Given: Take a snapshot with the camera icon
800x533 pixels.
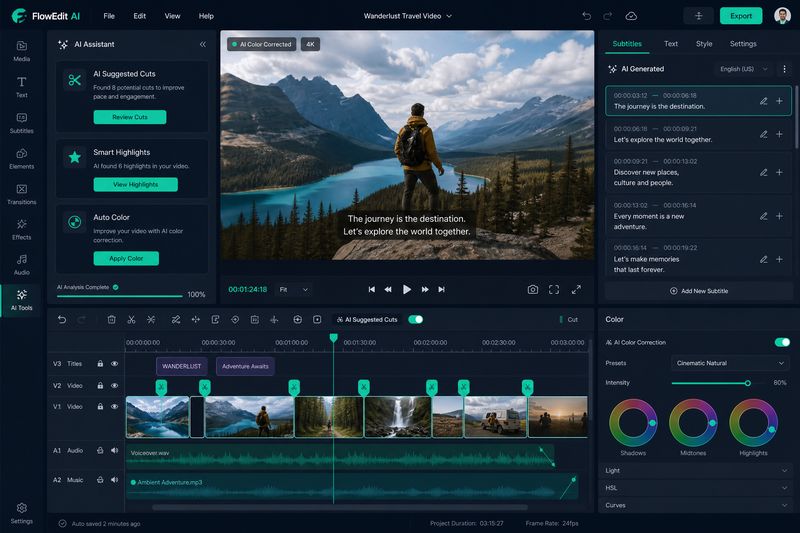Looking at the screenshot, I should click(533, 290).
